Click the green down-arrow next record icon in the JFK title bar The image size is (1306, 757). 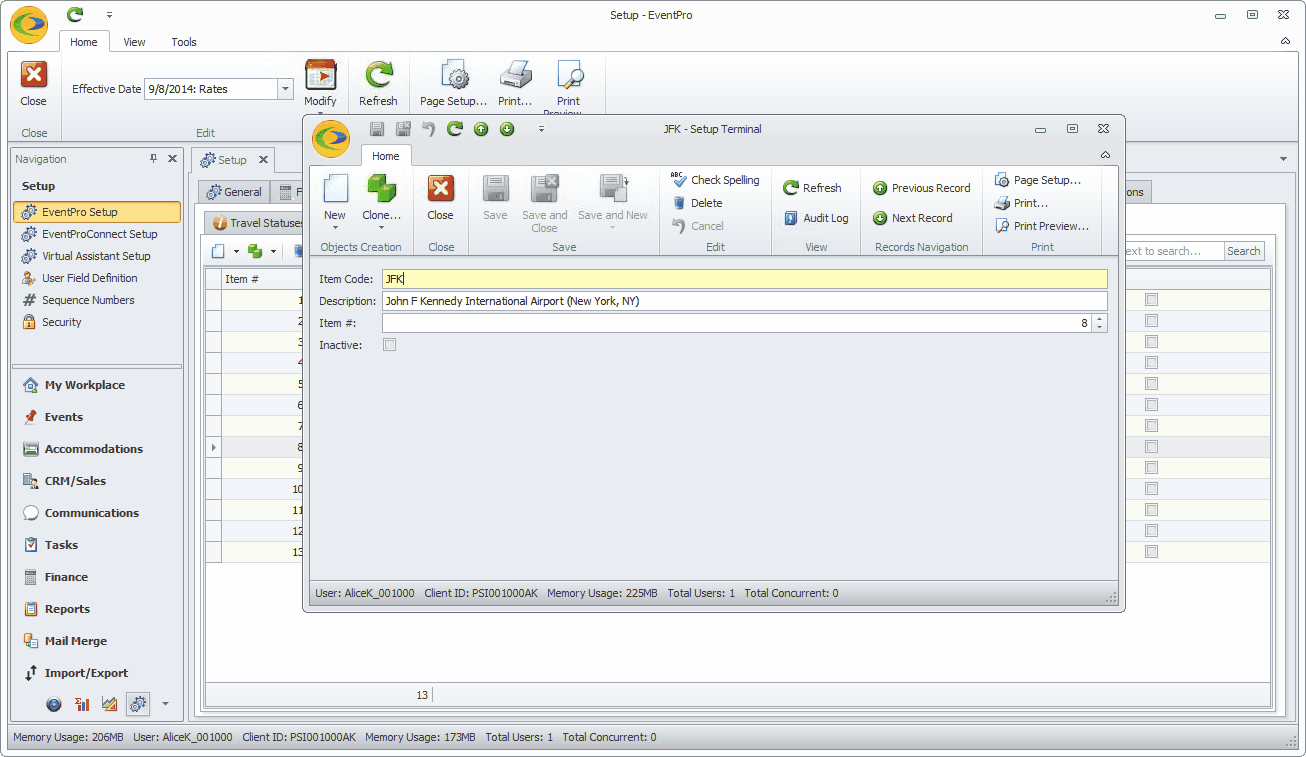[507, 129]
